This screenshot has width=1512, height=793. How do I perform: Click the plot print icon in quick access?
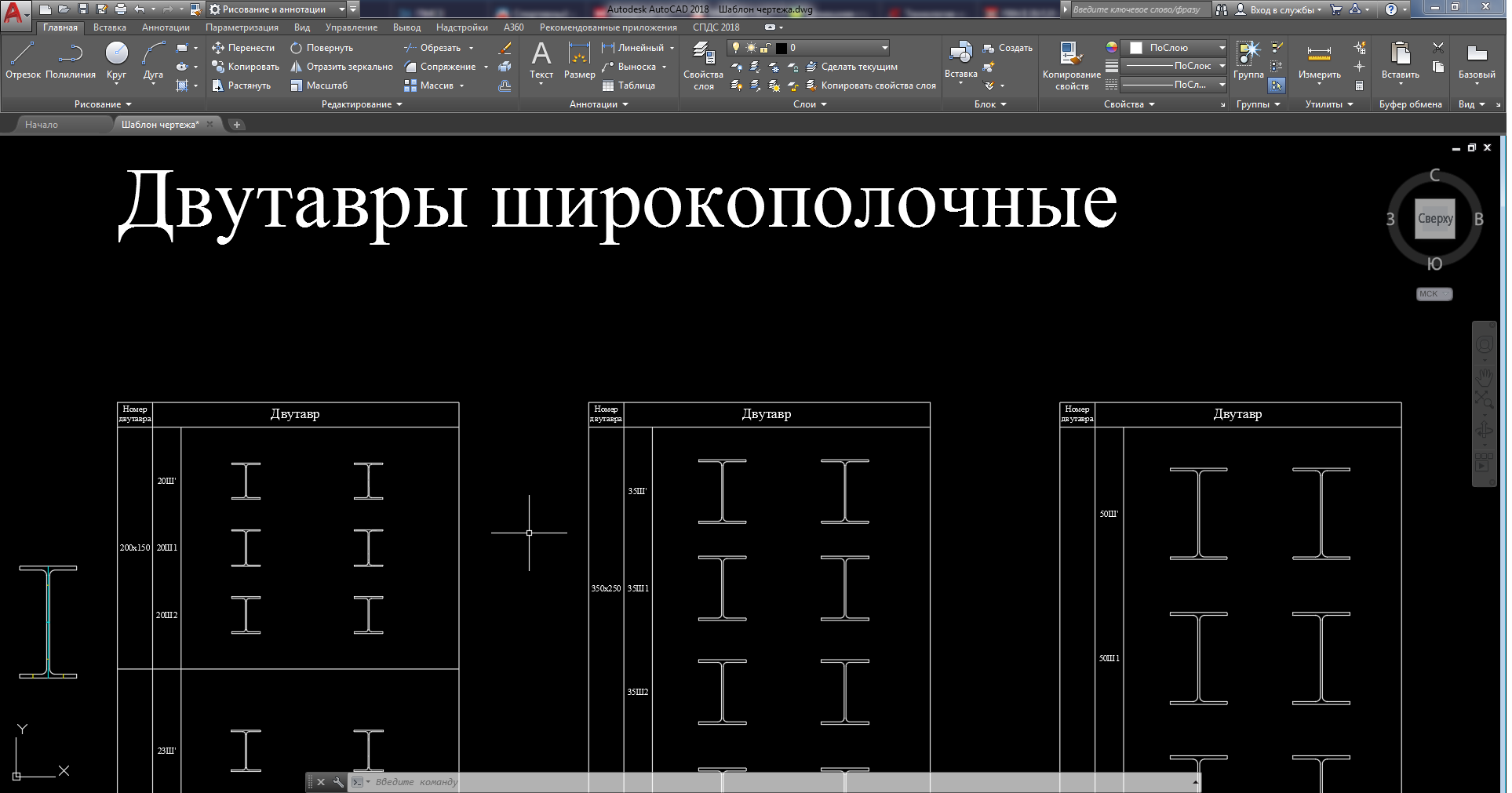coord(120,9)
